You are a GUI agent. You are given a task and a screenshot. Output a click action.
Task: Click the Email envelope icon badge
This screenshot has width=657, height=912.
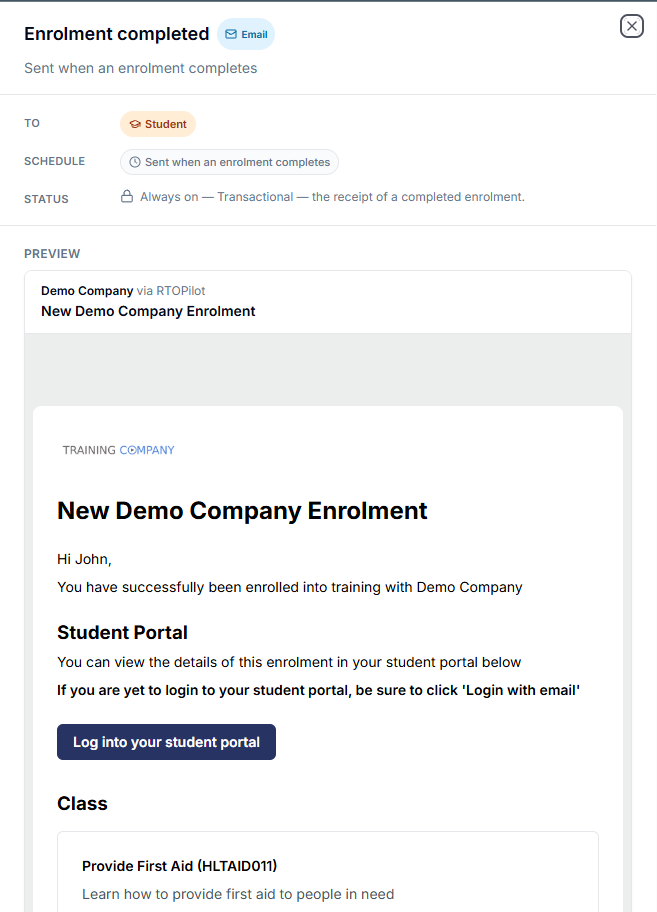click(231, 34)
